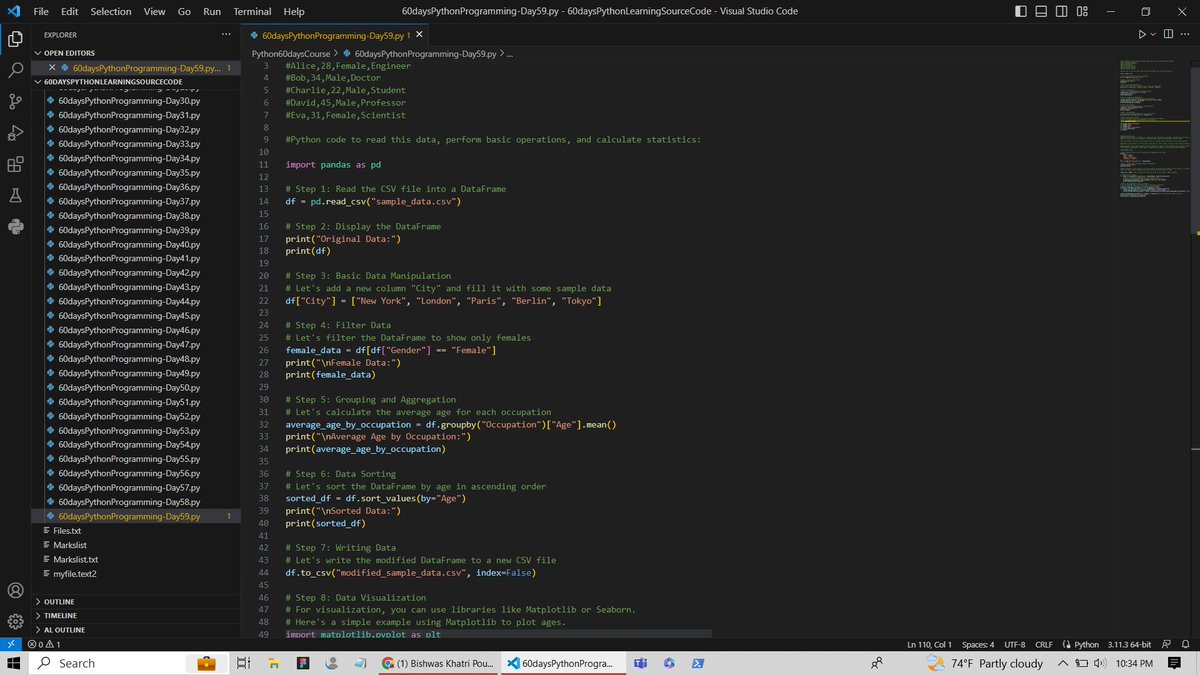1200x675 pixels.
Task: Click the editor minimap code overview
Action: 1155,127
